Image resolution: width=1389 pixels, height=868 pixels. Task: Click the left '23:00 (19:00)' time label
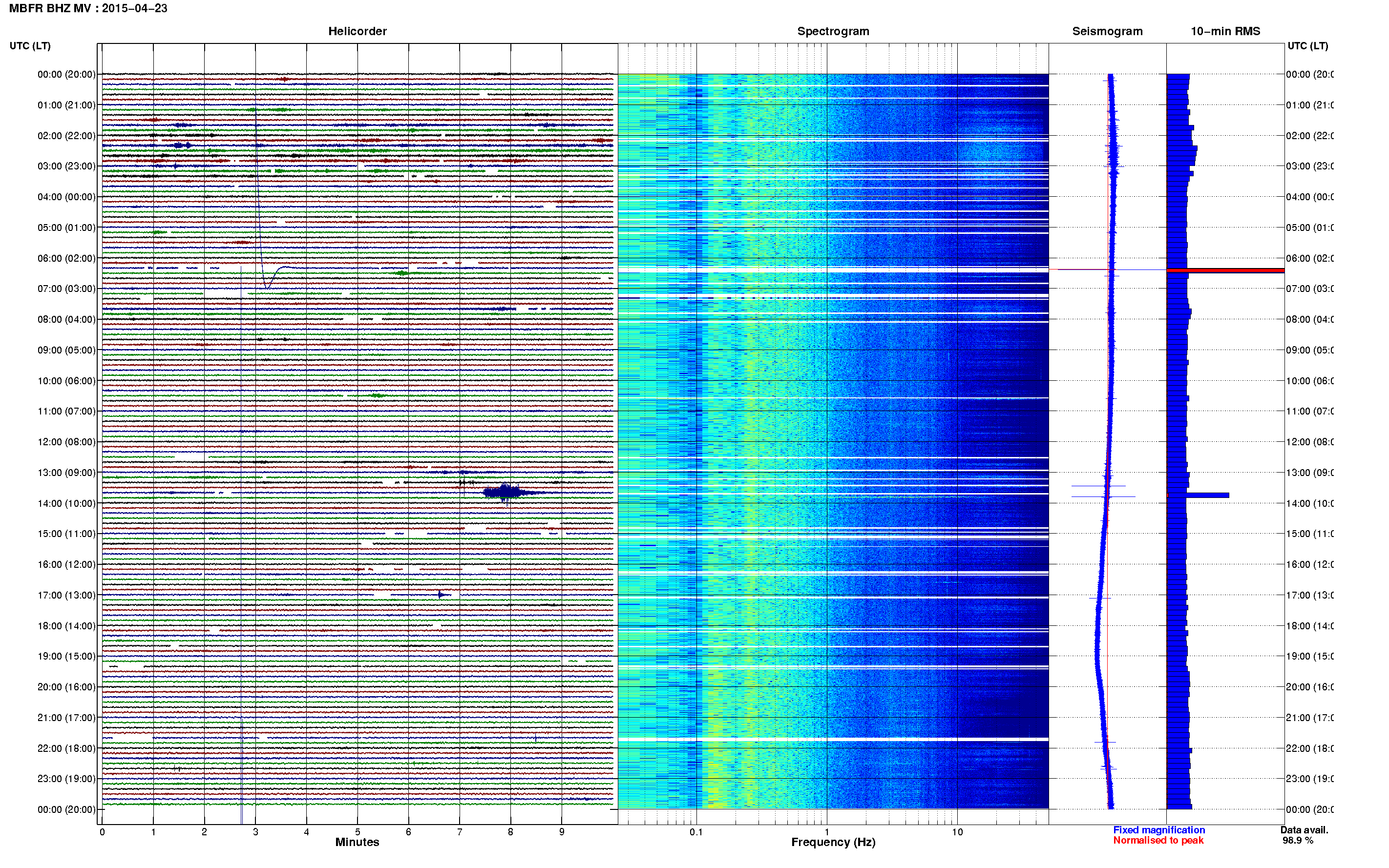pos(66,779)
